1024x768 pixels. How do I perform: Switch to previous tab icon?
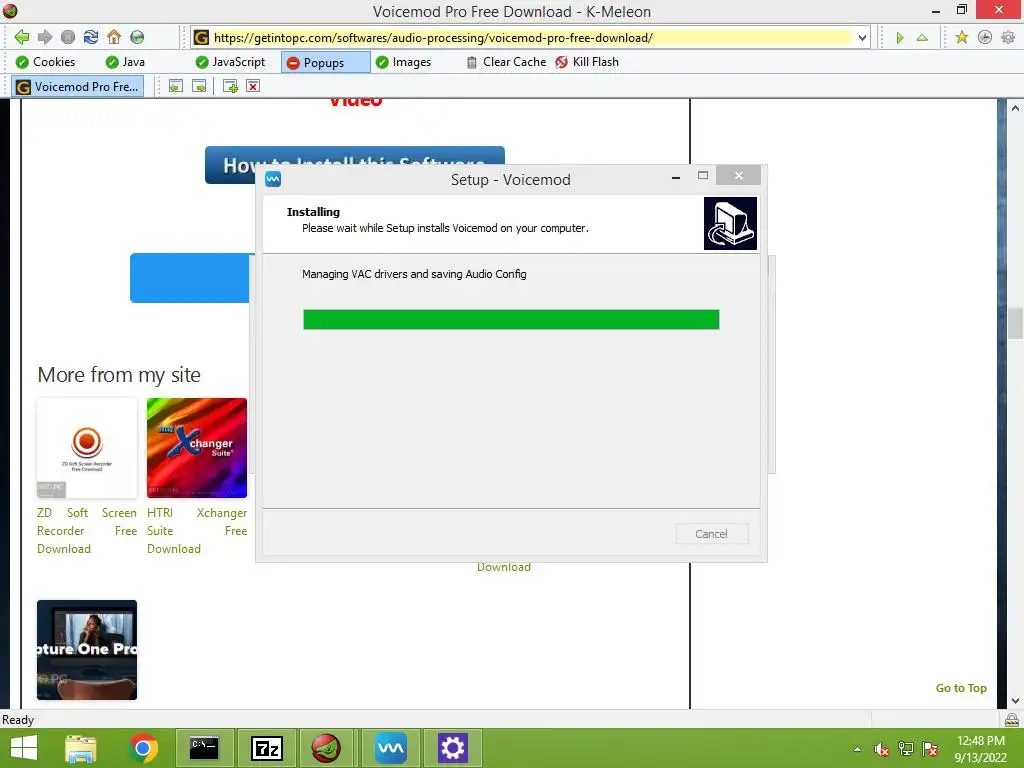(x=176, y=86)
